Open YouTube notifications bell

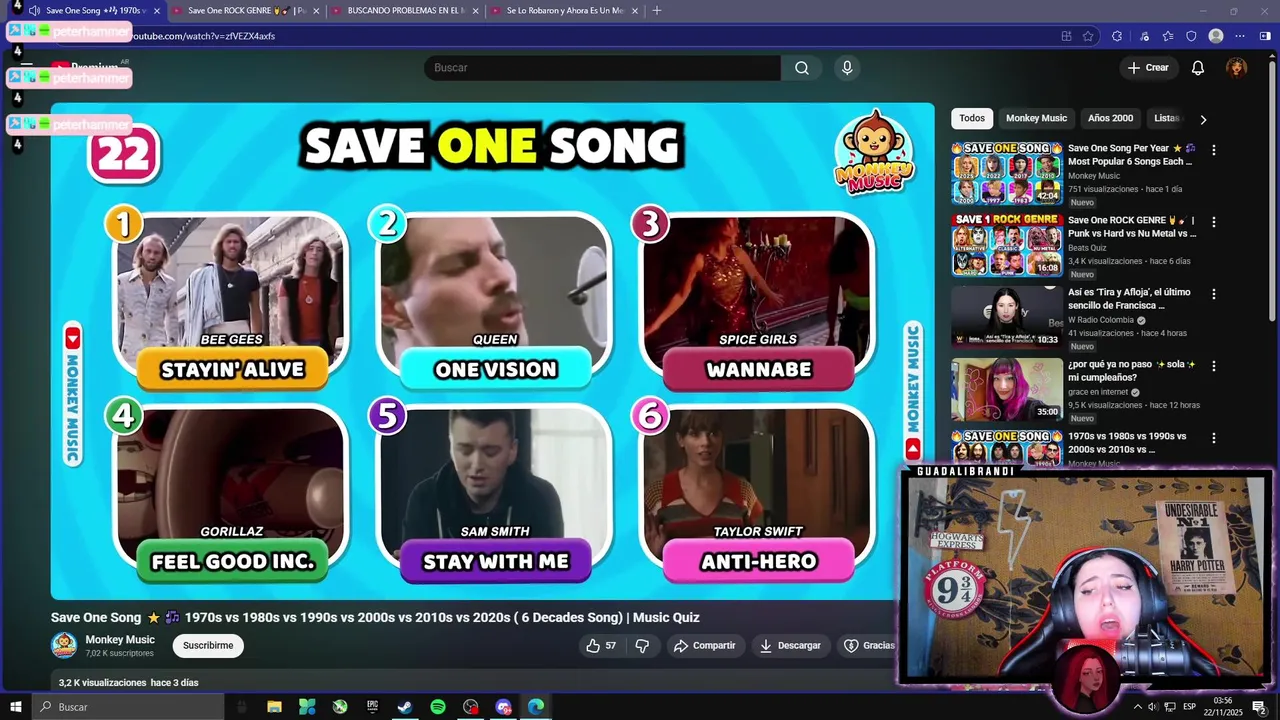pyautogui.click(x=1198, y=68)
